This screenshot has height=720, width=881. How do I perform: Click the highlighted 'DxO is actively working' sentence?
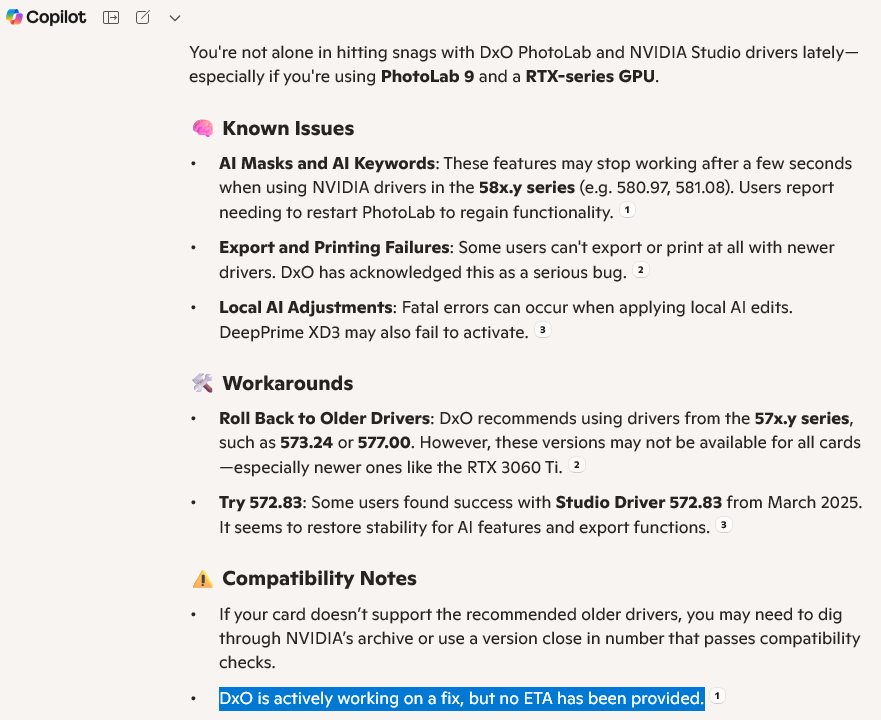tap(461, 698)
